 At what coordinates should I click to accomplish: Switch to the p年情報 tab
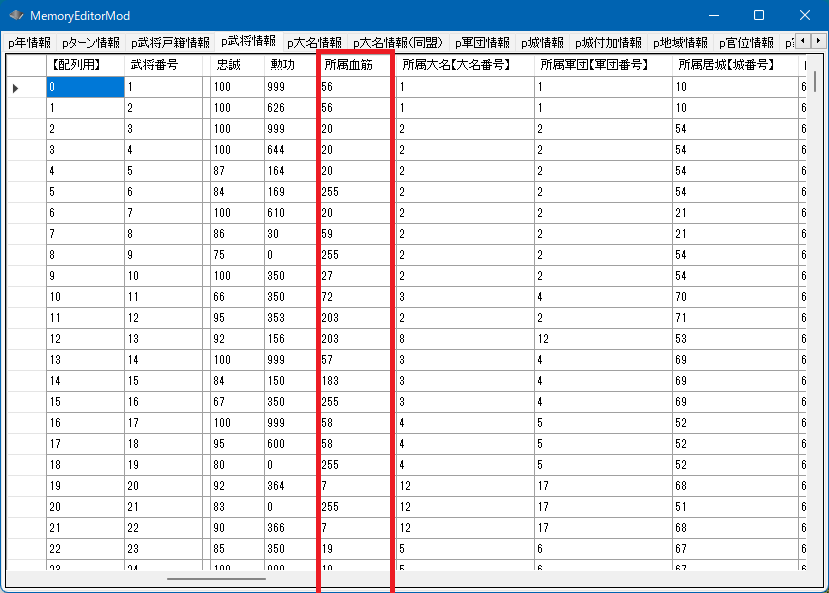click(29, 43)
